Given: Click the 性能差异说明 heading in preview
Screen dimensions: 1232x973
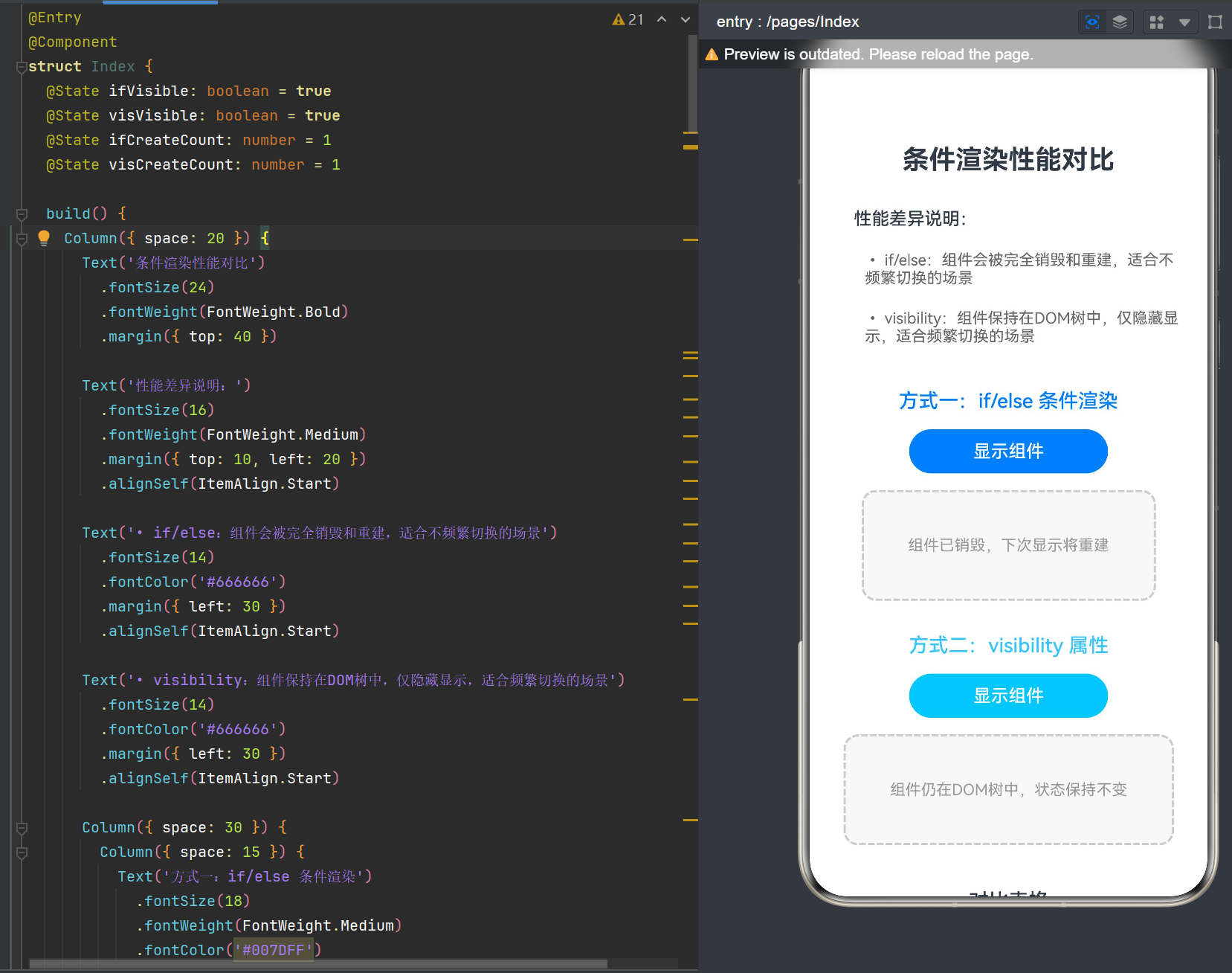Looking at the screenshot, I should [x=910, y=219].
